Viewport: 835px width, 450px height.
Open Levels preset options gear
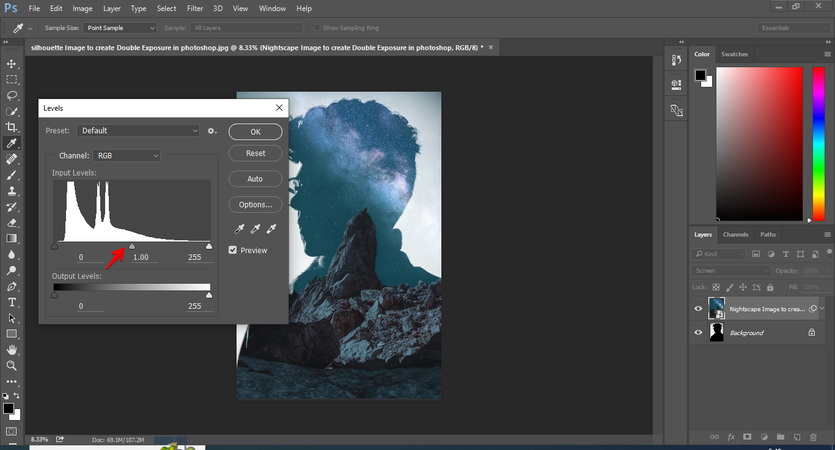(x=212, y=130)
